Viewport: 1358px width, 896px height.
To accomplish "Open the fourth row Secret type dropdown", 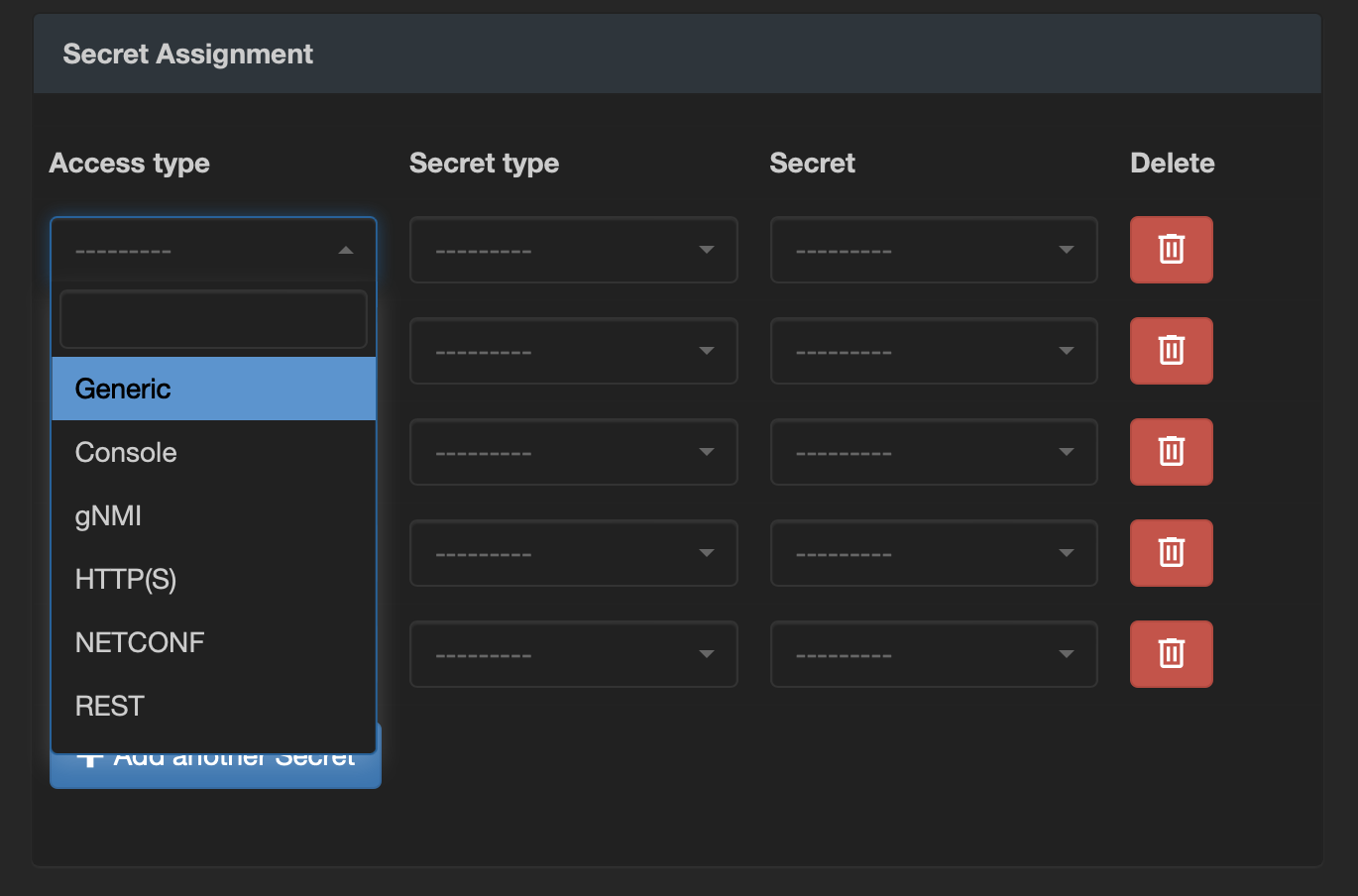I will (x=573, y=553).
